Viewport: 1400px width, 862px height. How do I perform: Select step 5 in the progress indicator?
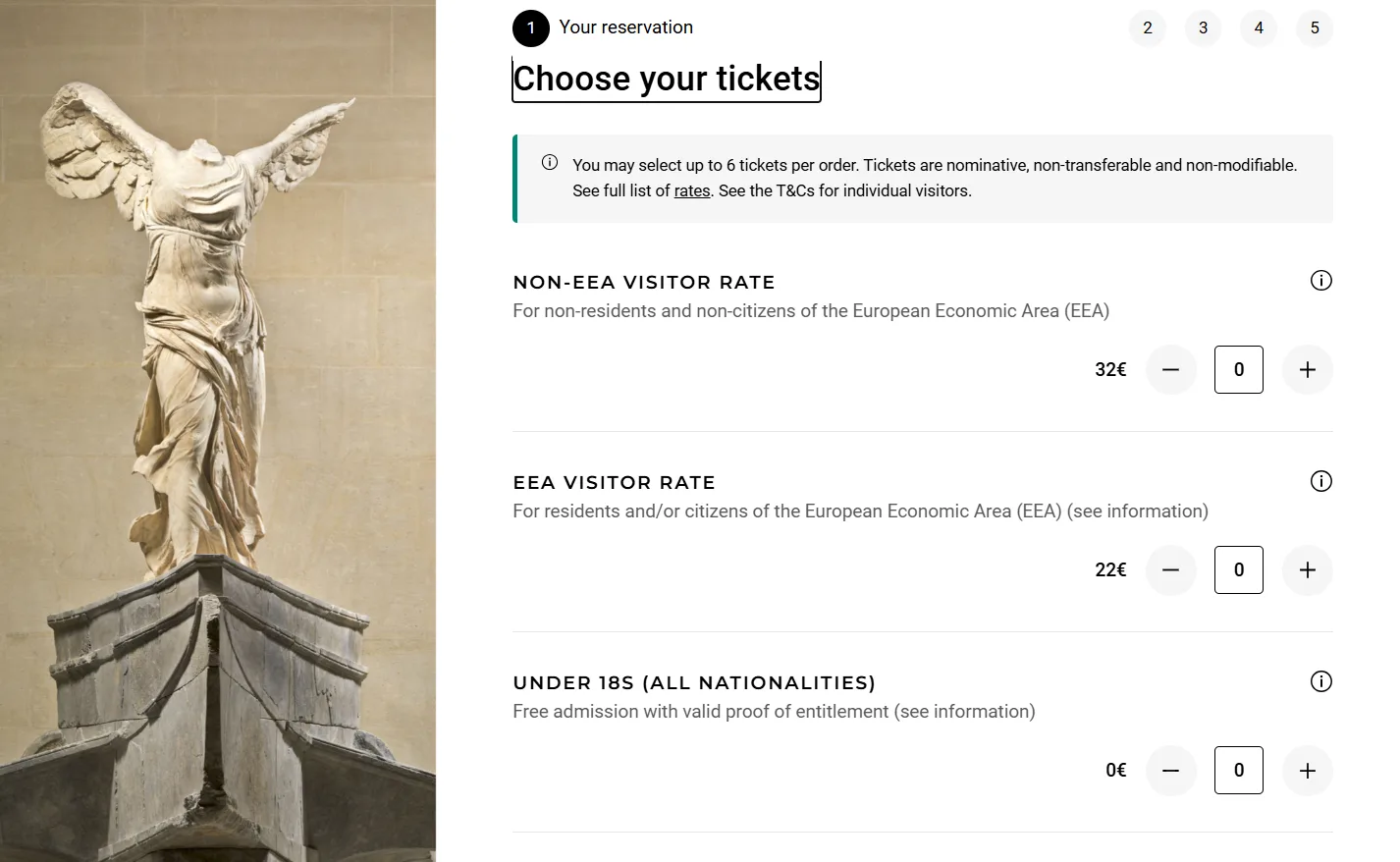1315,27
